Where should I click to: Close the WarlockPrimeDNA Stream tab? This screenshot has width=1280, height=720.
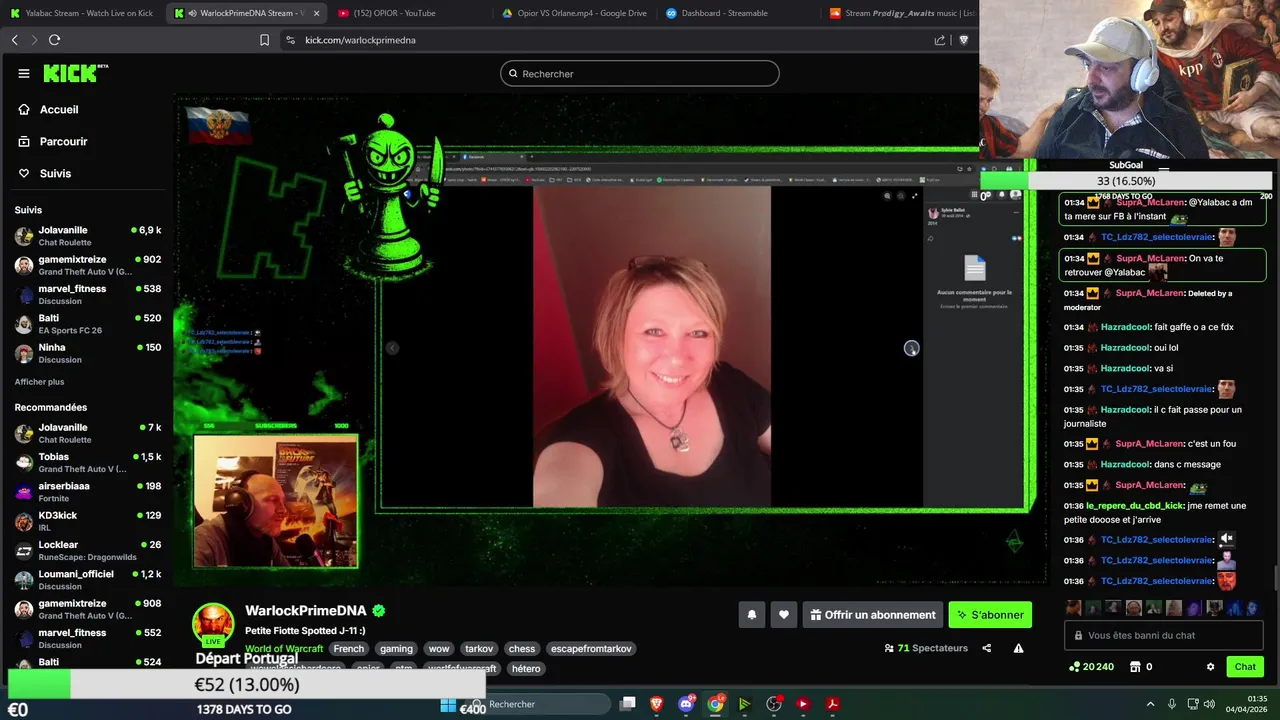pyautogui.click(x=317, y=13)
